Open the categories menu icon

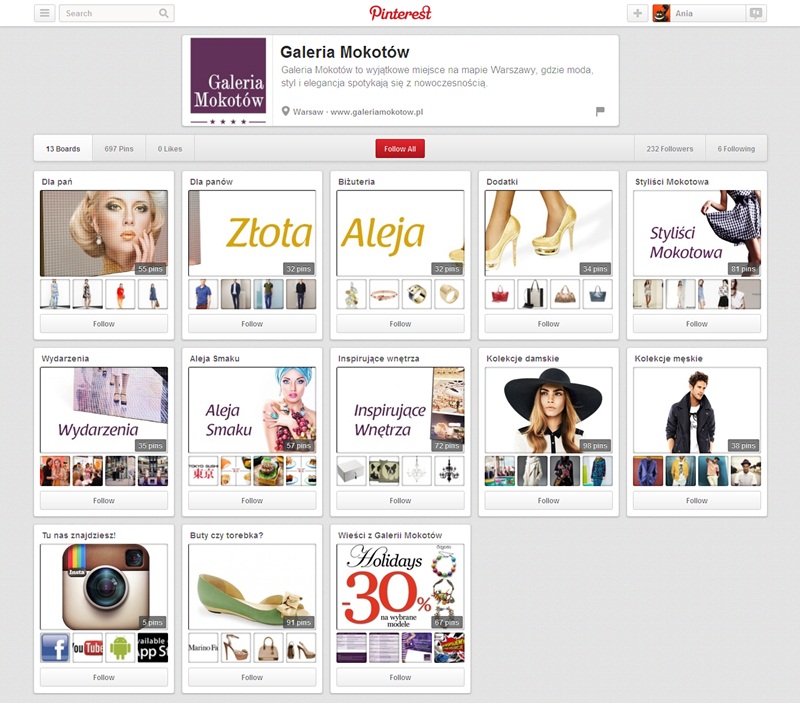click(45, 13)
